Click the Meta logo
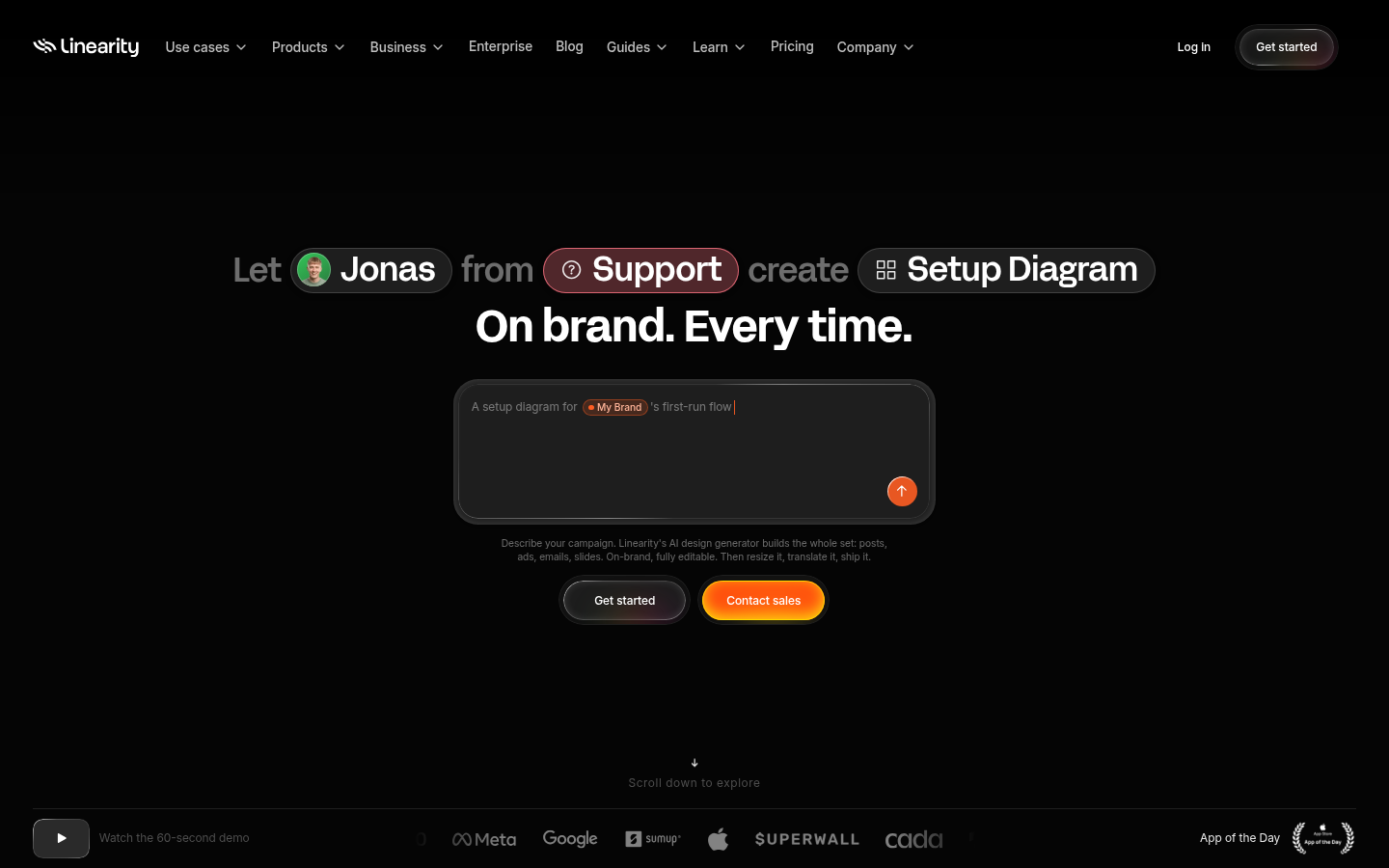Viewport: 1389px width, 868px height. coord(484,839)
